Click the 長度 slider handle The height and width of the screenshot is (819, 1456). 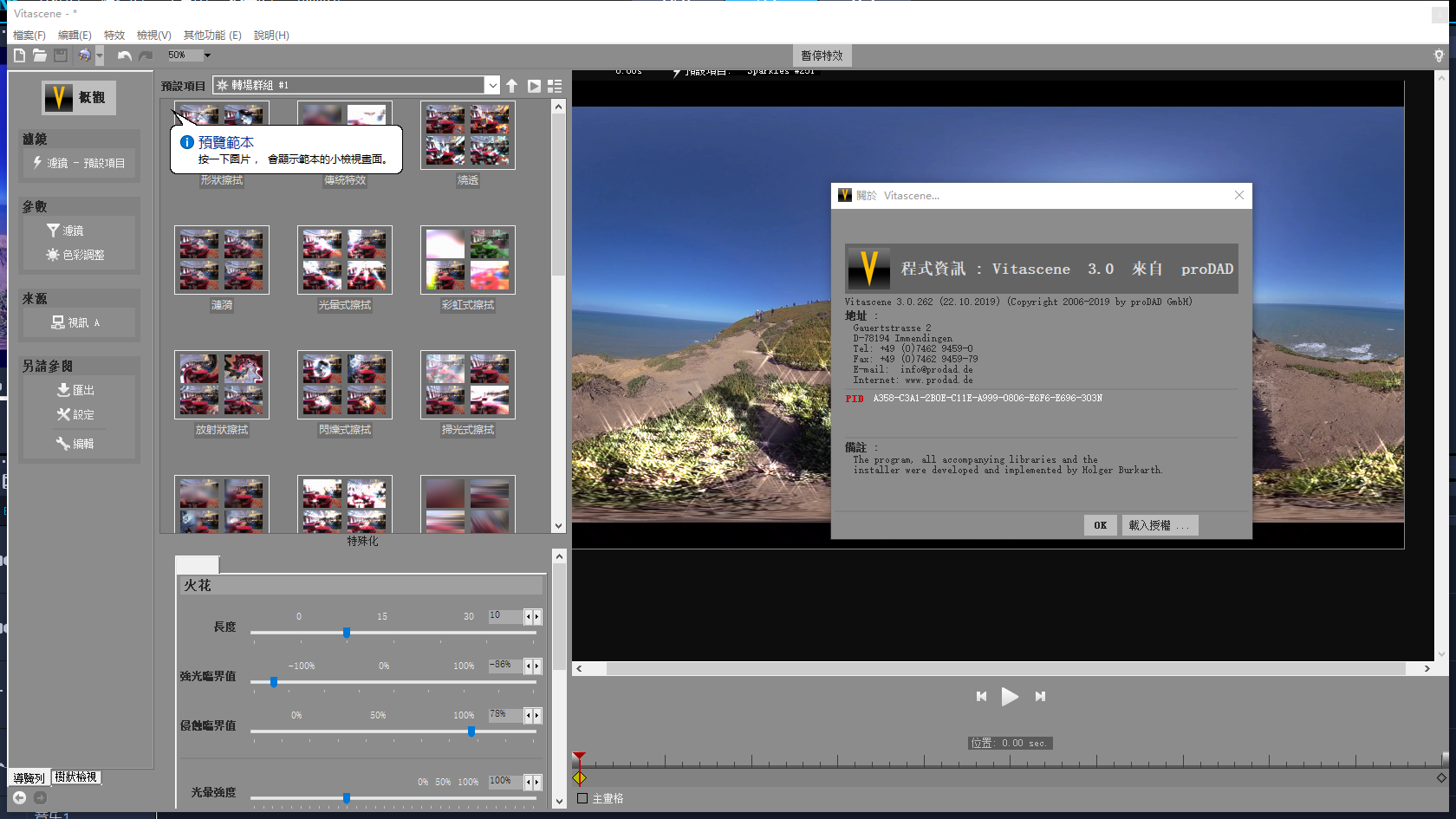(347, 633)
